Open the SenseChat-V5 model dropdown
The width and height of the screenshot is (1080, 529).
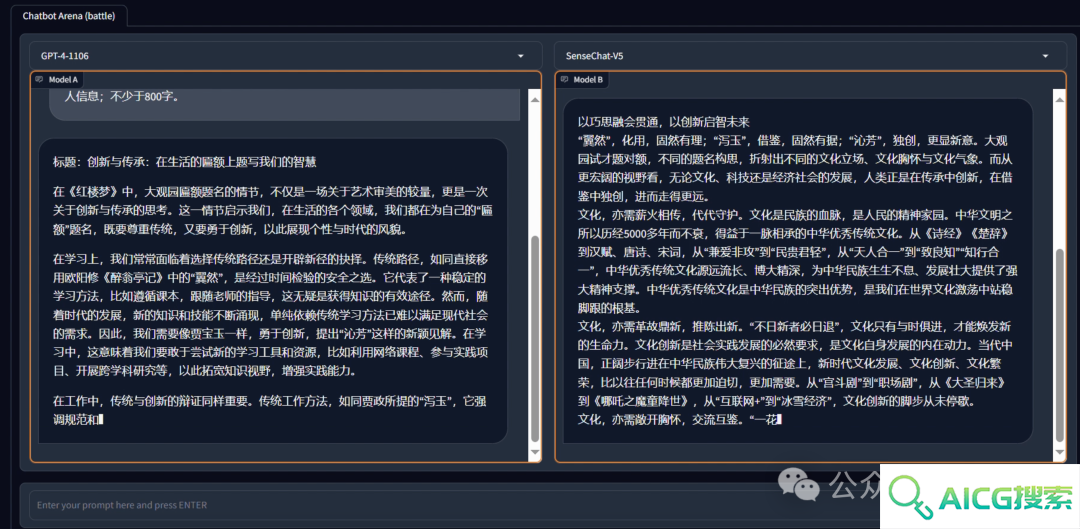(810, 56)
